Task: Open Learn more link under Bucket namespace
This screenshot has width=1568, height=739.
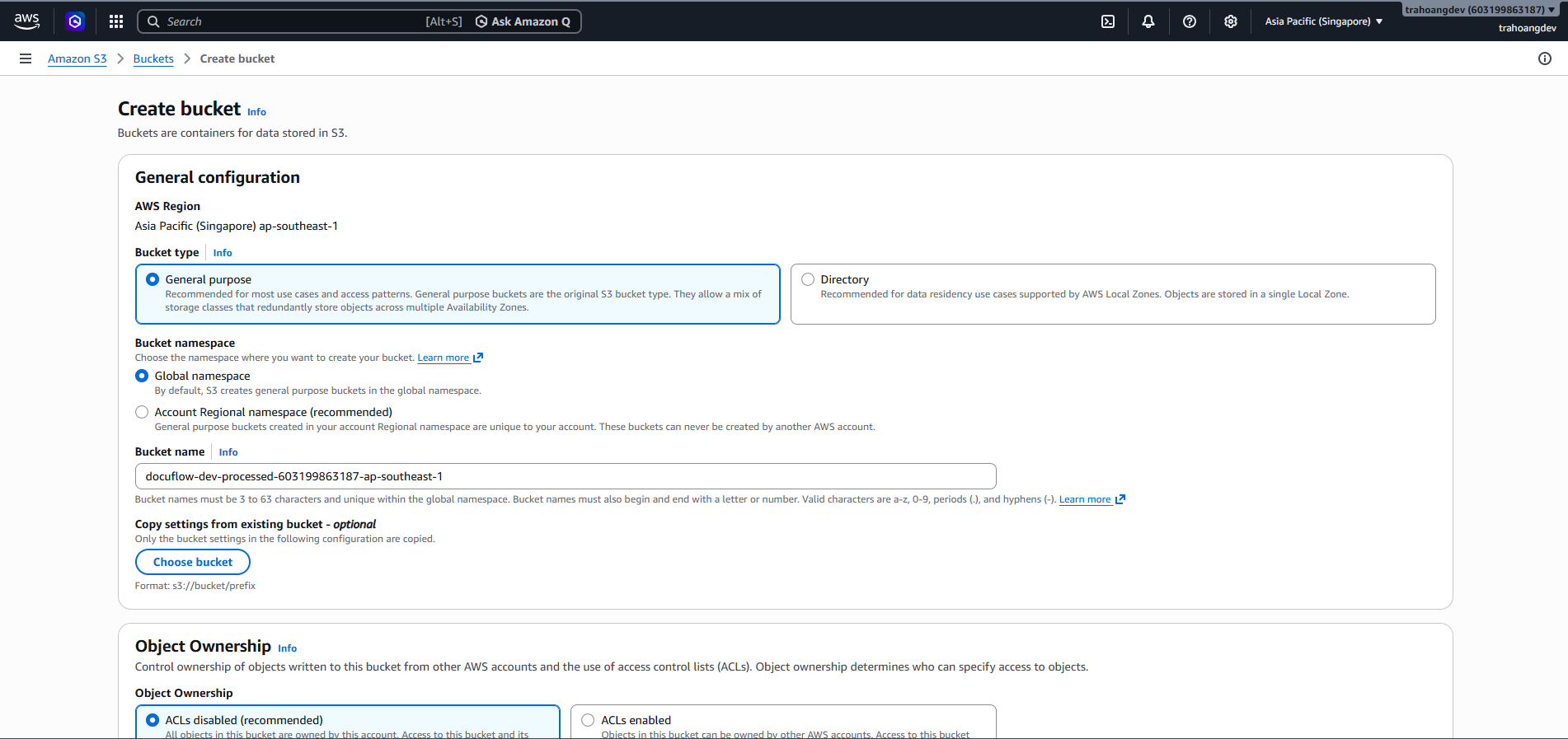Action: (444, 358)
